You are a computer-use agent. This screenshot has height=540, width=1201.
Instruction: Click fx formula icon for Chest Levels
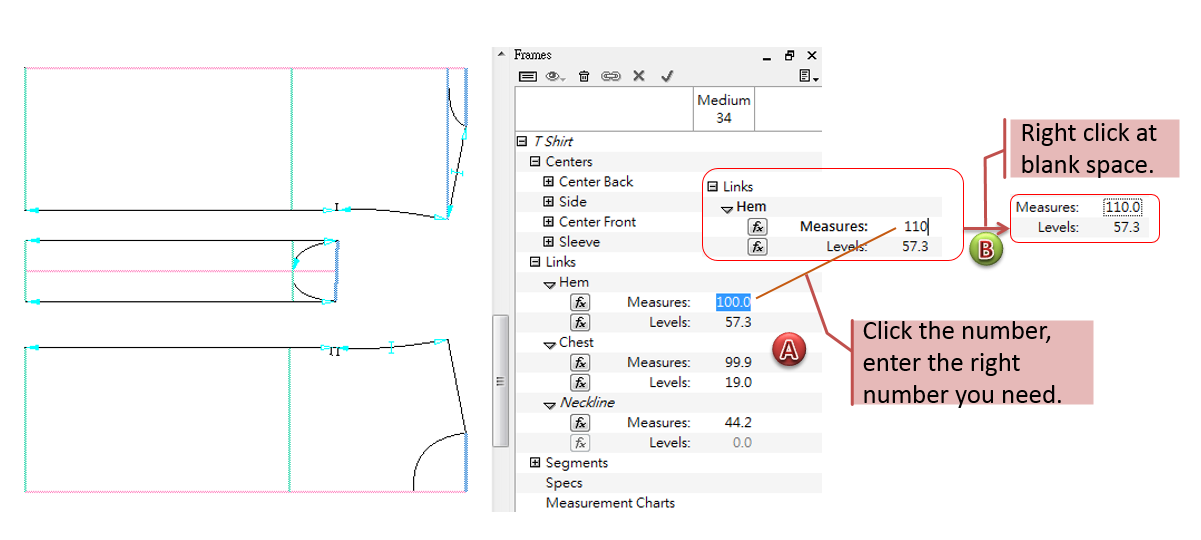(x=580, y=382)
